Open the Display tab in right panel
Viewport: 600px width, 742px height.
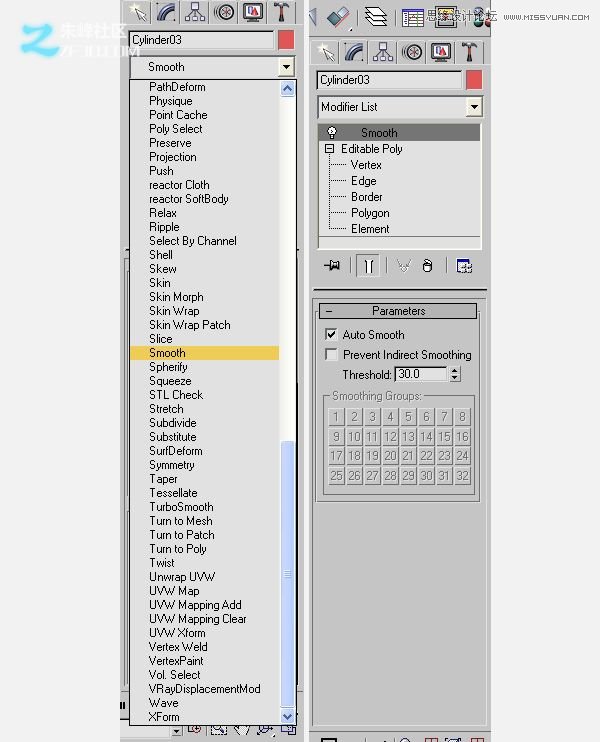(x=441, y=52)
